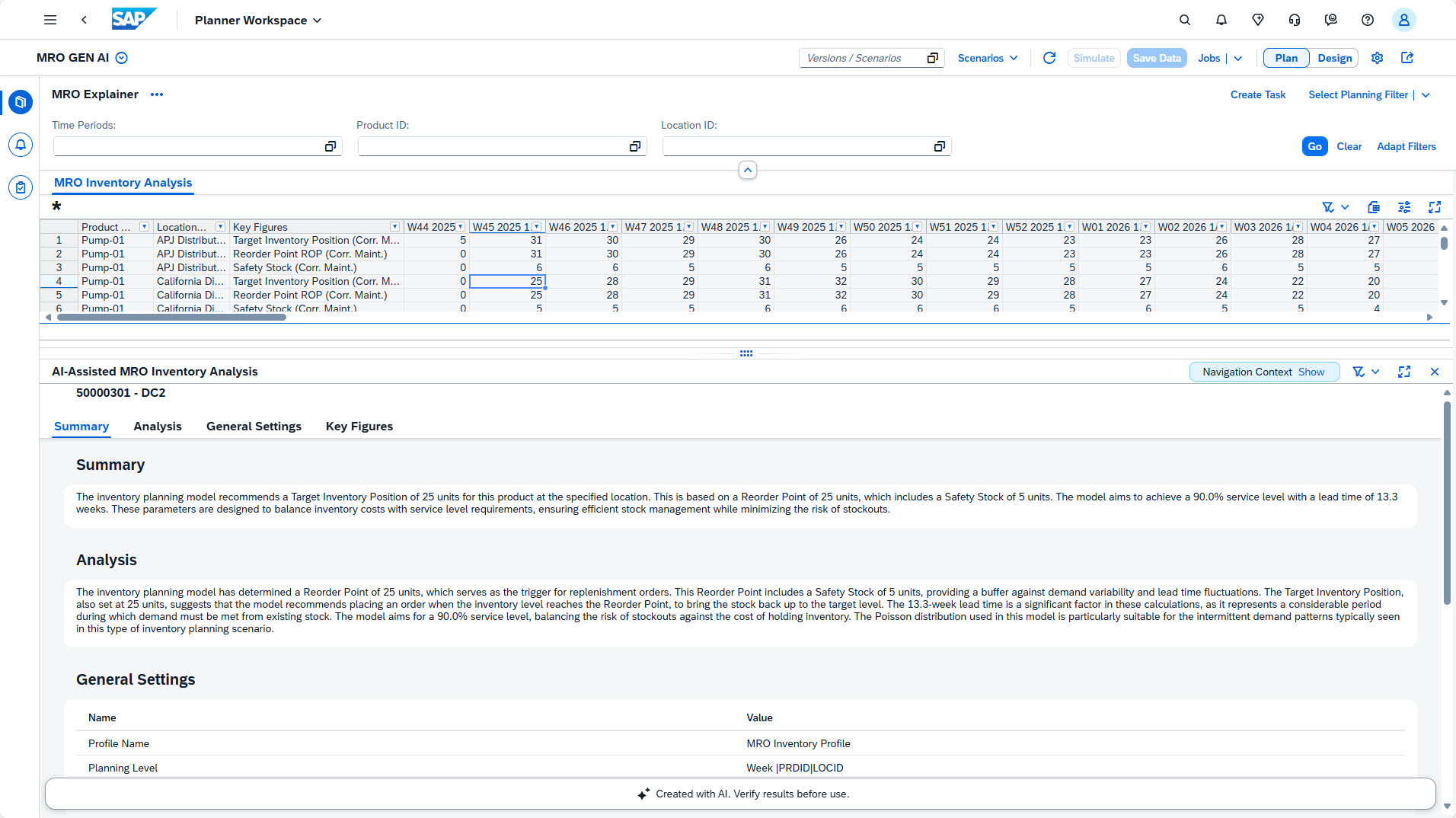Switch to Design mode toggle
This screenshot has width=1456, height=818.
[x=1334, y=58]
